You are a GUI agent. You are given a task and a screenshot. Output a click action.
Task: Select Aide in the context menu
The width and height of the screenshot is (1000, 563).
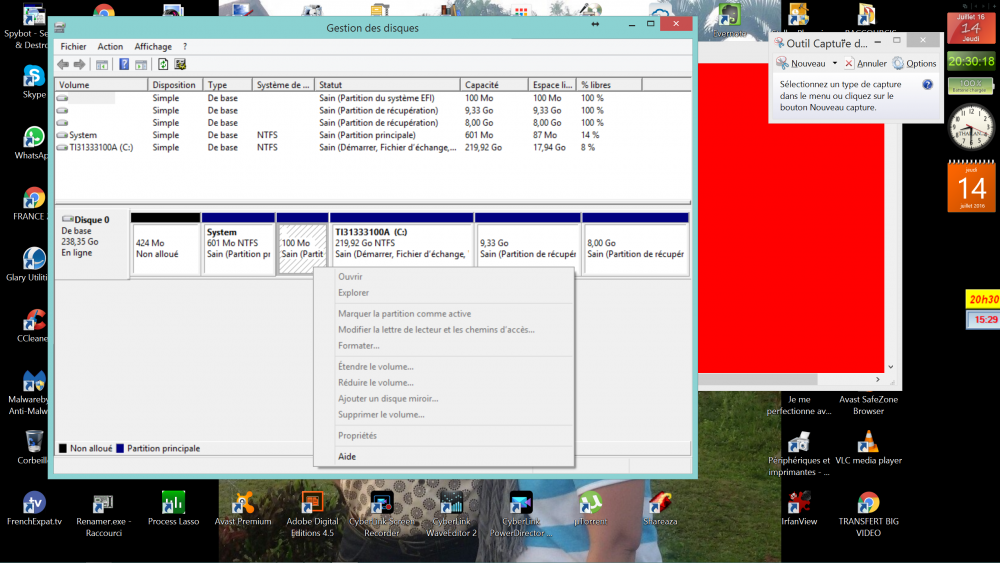[347, 456]
